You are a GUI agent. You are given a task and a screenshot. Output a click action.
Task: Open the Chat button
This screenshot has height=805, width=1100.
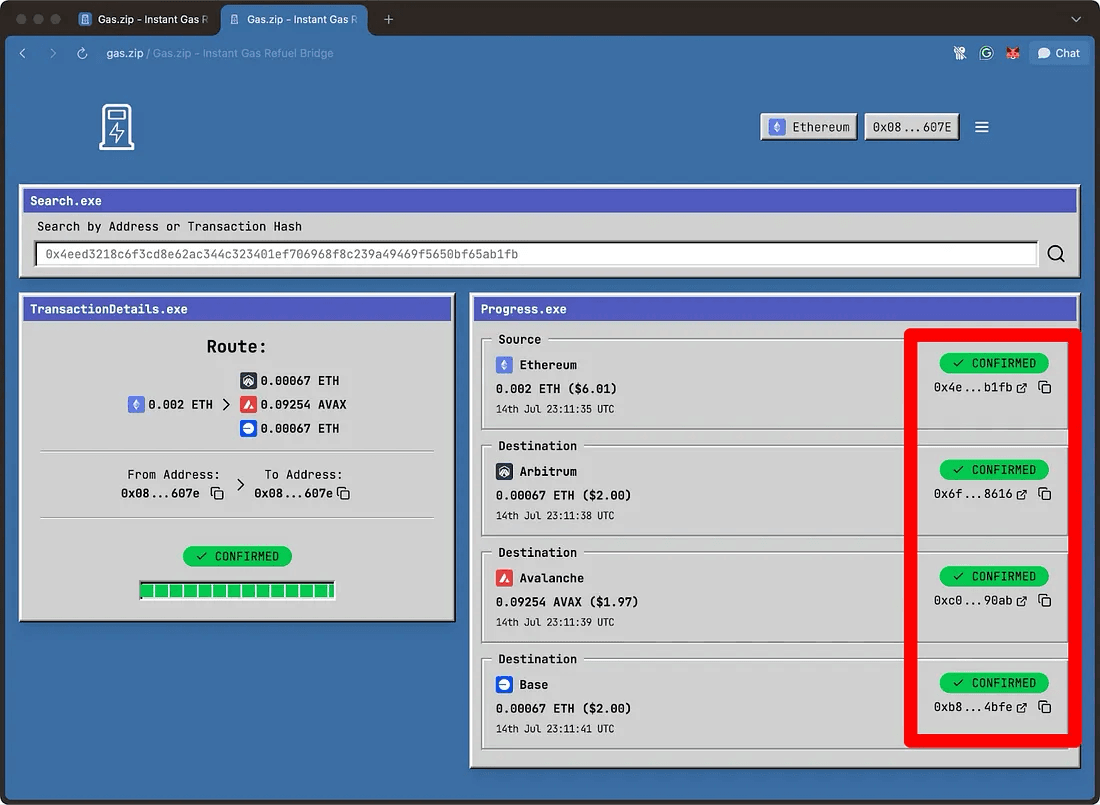pyautogui.click(x=1059, y=53)
